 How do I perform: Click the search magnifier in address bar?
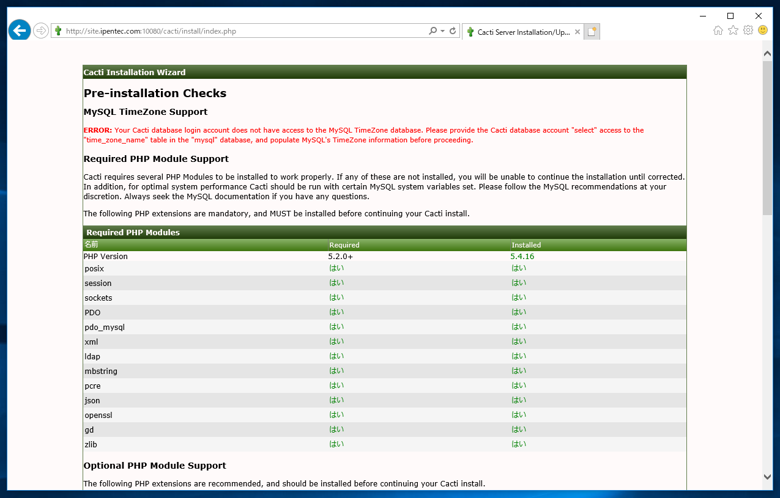433,31
